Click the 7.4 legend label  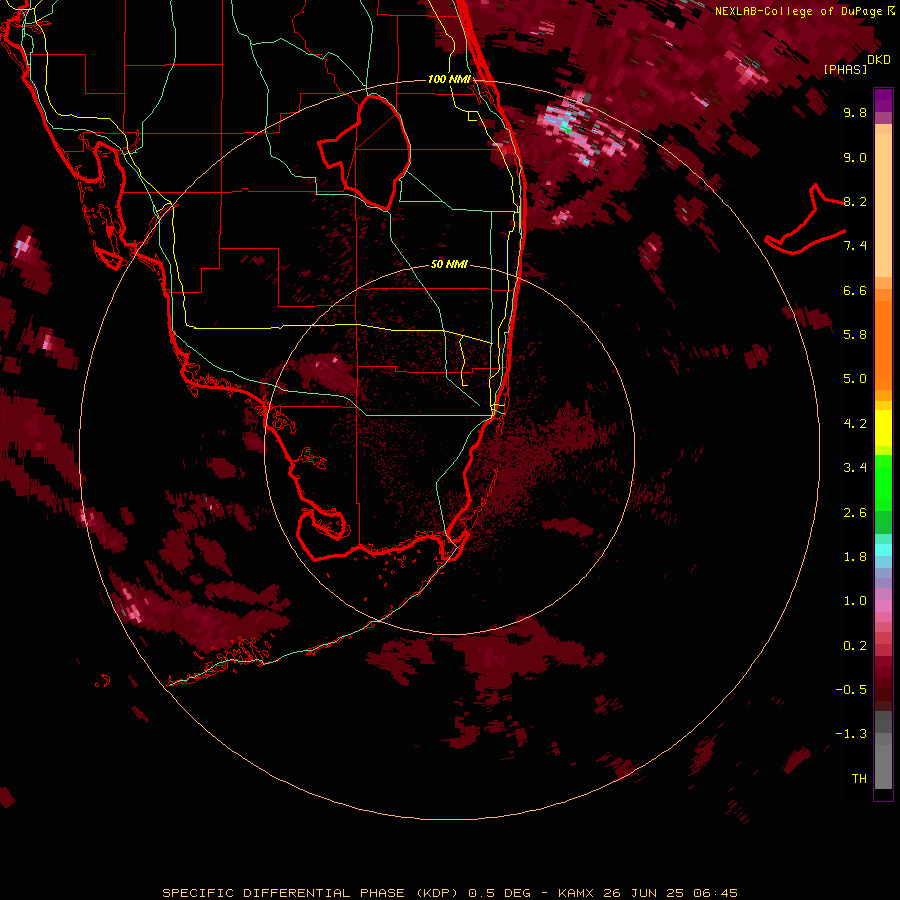pyautogui.click(x=855, y=246)
